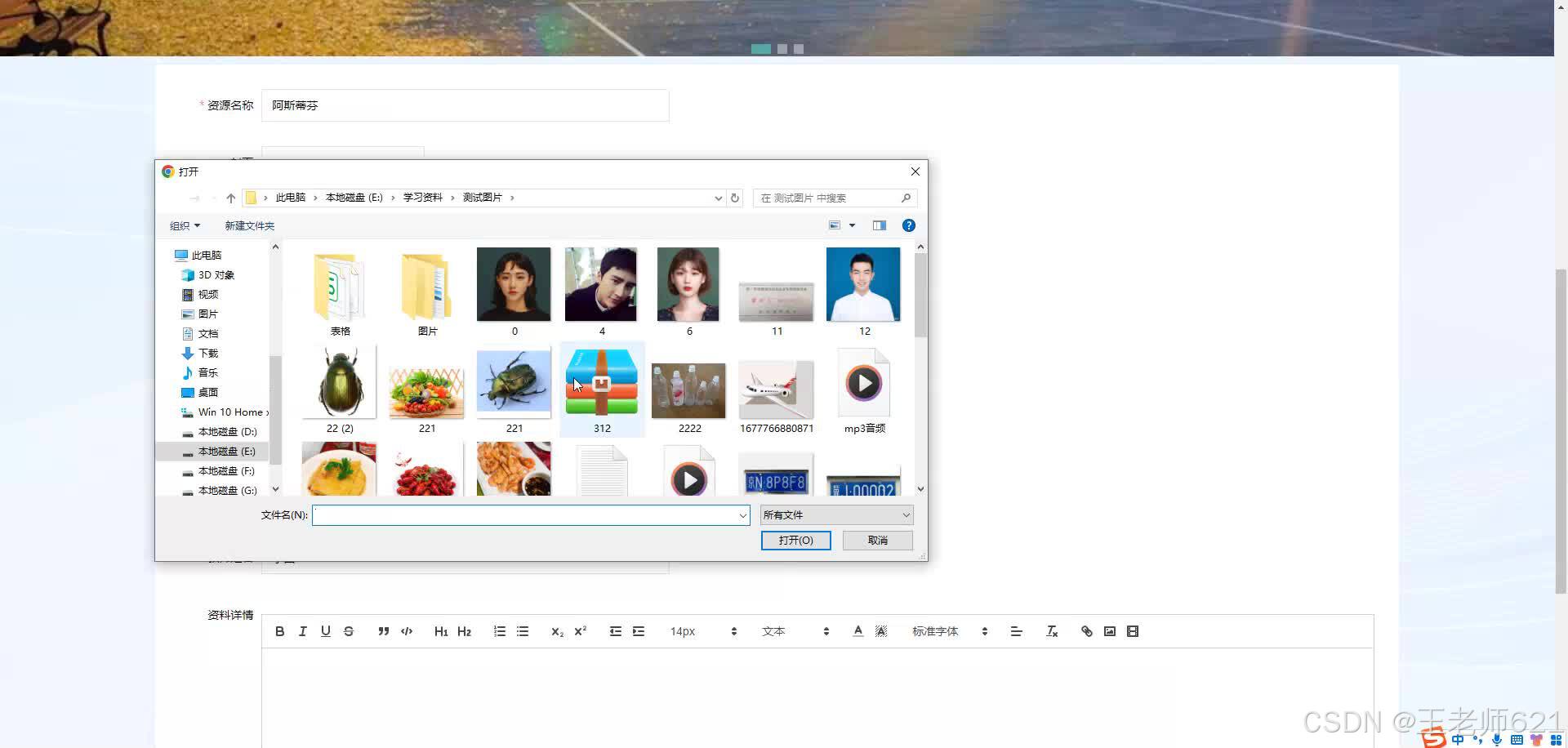Refresh the current folder view

(x=735, y=198)
